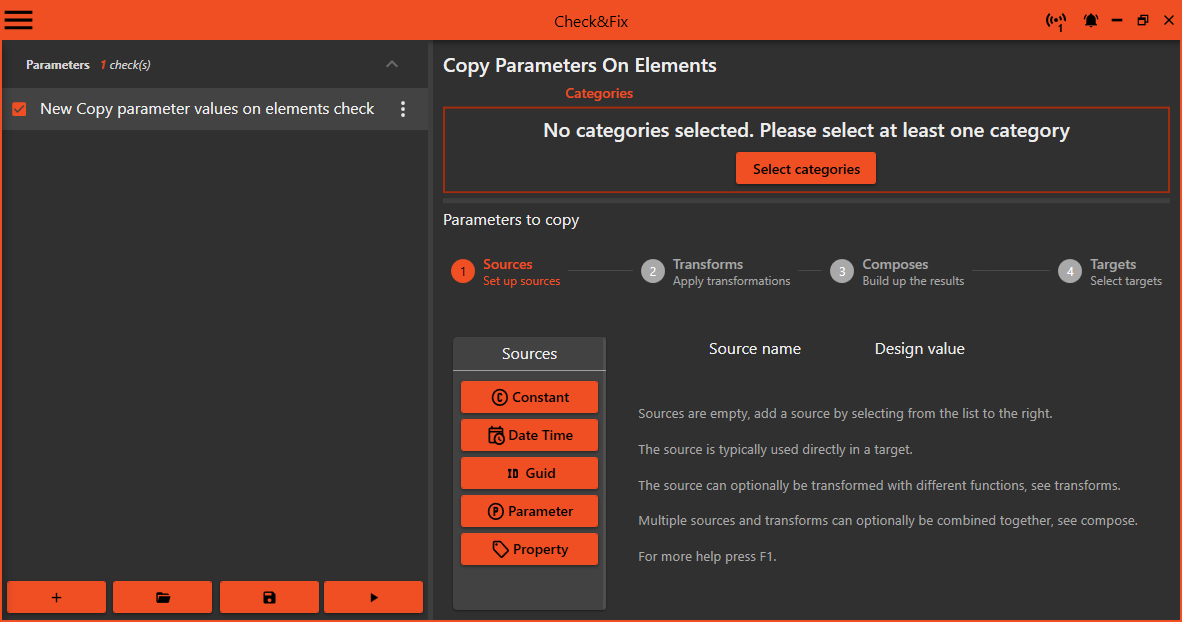Open notifications with the bell icon

pos(1091,20)
